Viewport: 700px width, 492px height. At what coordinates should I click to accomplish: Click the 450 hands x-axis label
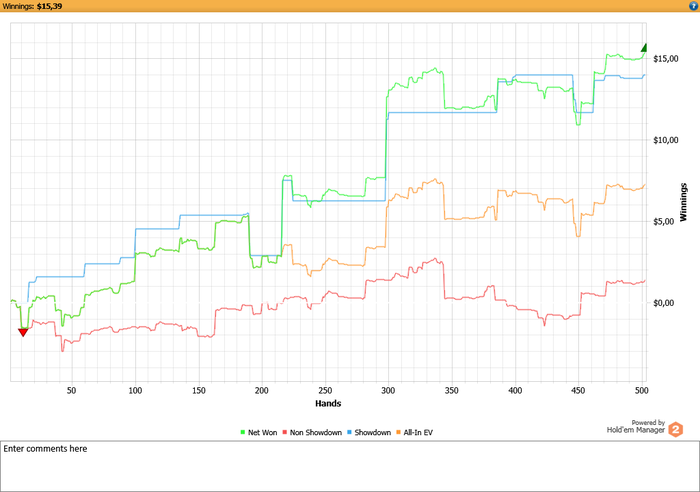(x=578, y=391)
